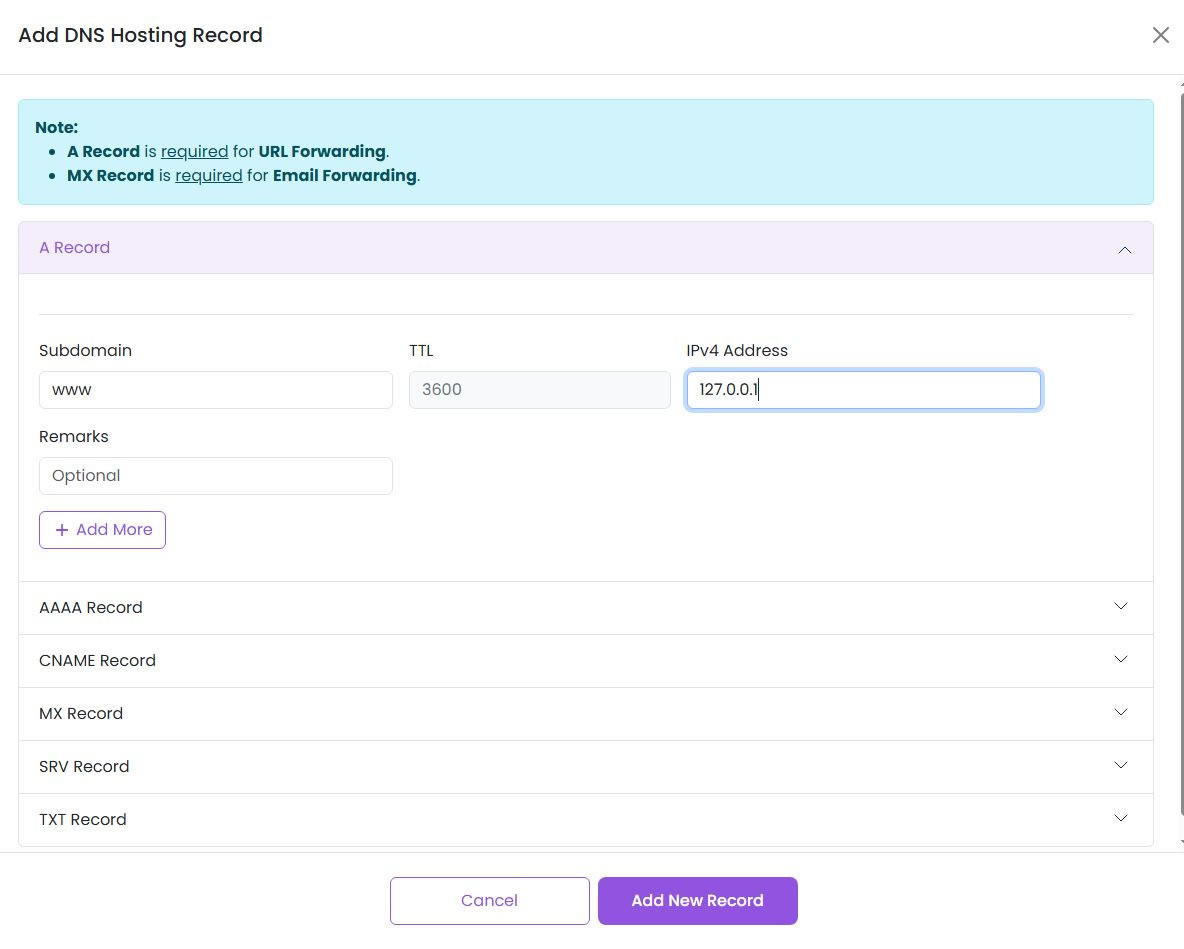This screenshot has width=1184, height=949.
Task: Open section by clicking MX Record title
Action: click(81, 714)
